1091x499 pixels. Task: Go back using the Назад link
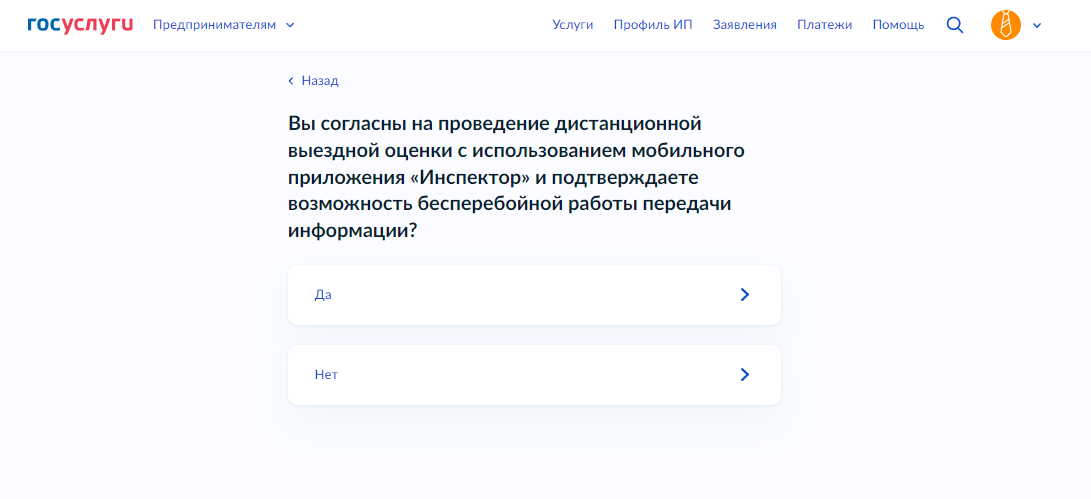(x=319, y=81)
